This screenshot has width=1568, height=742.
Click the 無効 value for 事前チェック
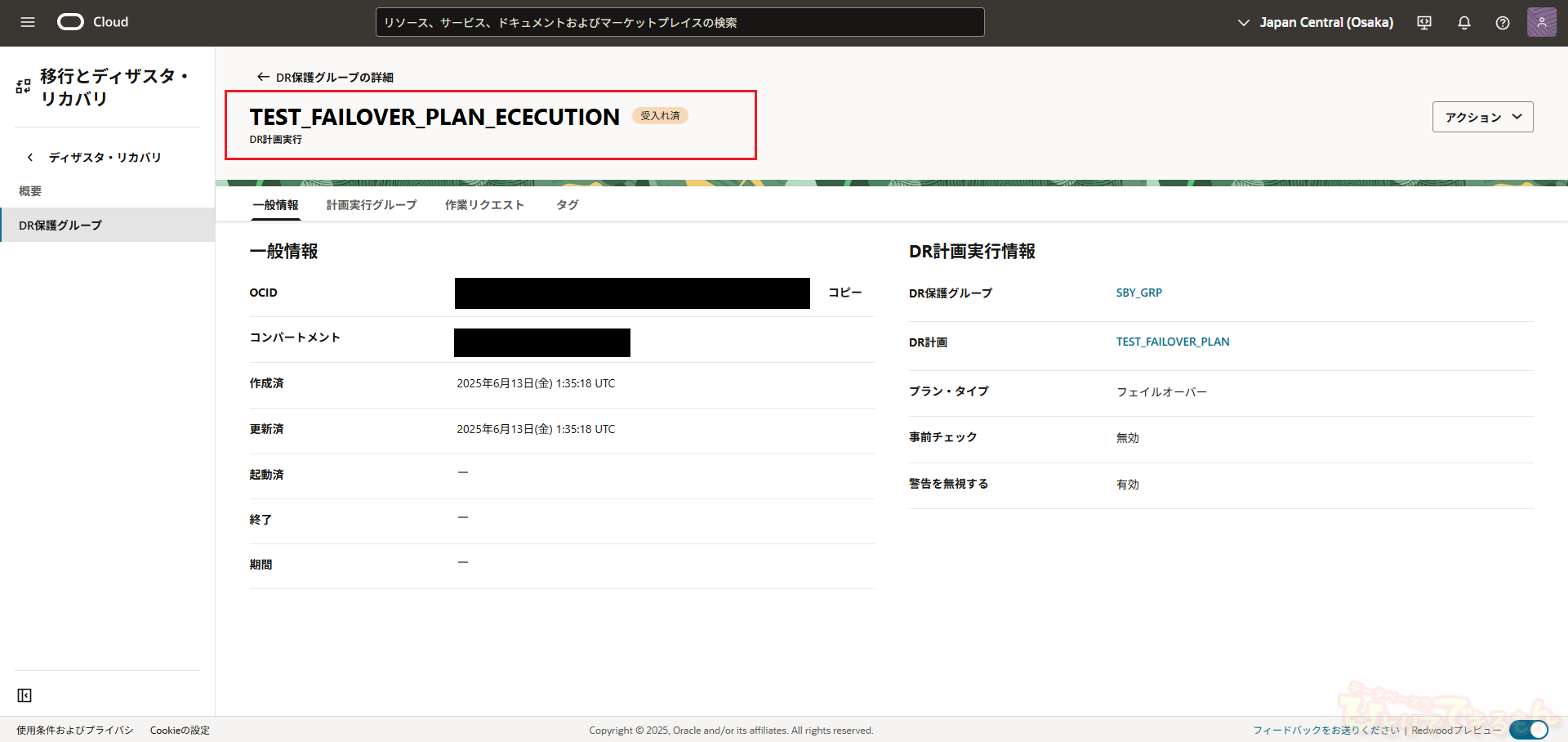pos(1128,438)
